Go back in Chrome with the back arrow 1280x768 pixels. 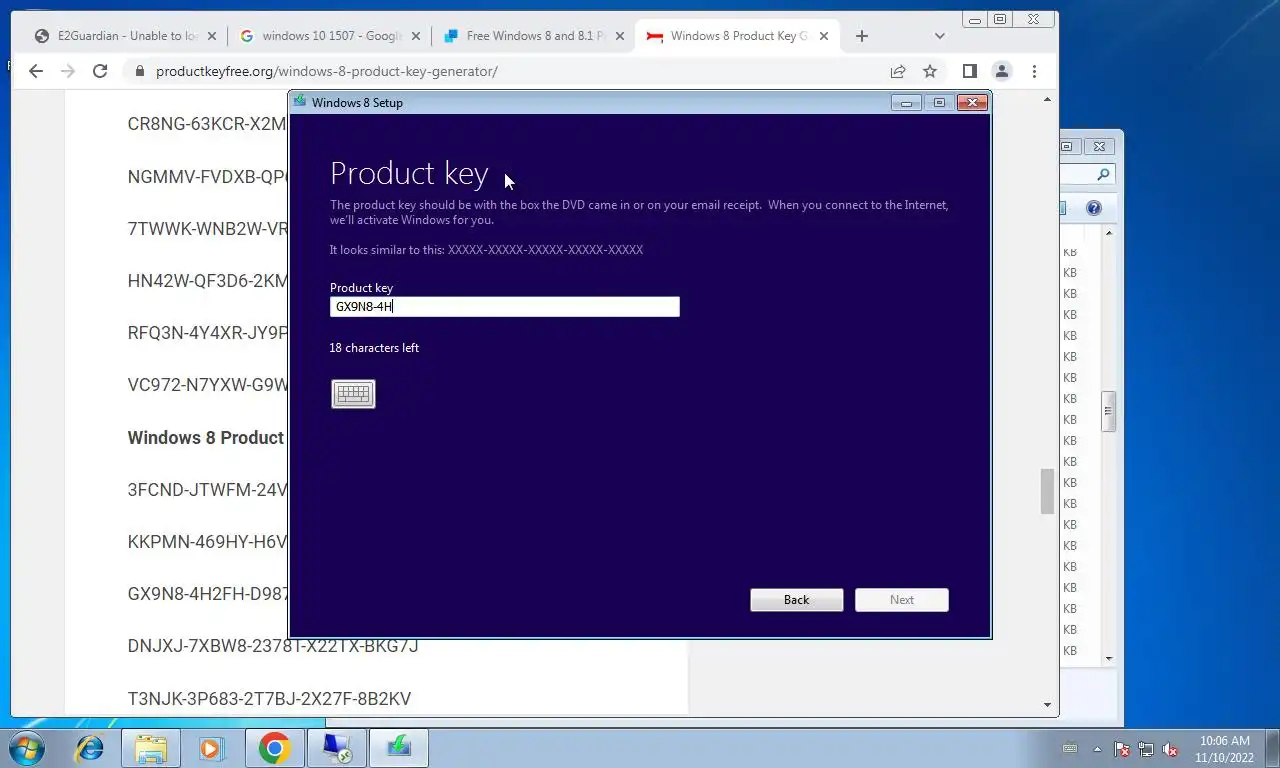click(x=36, y=71)
